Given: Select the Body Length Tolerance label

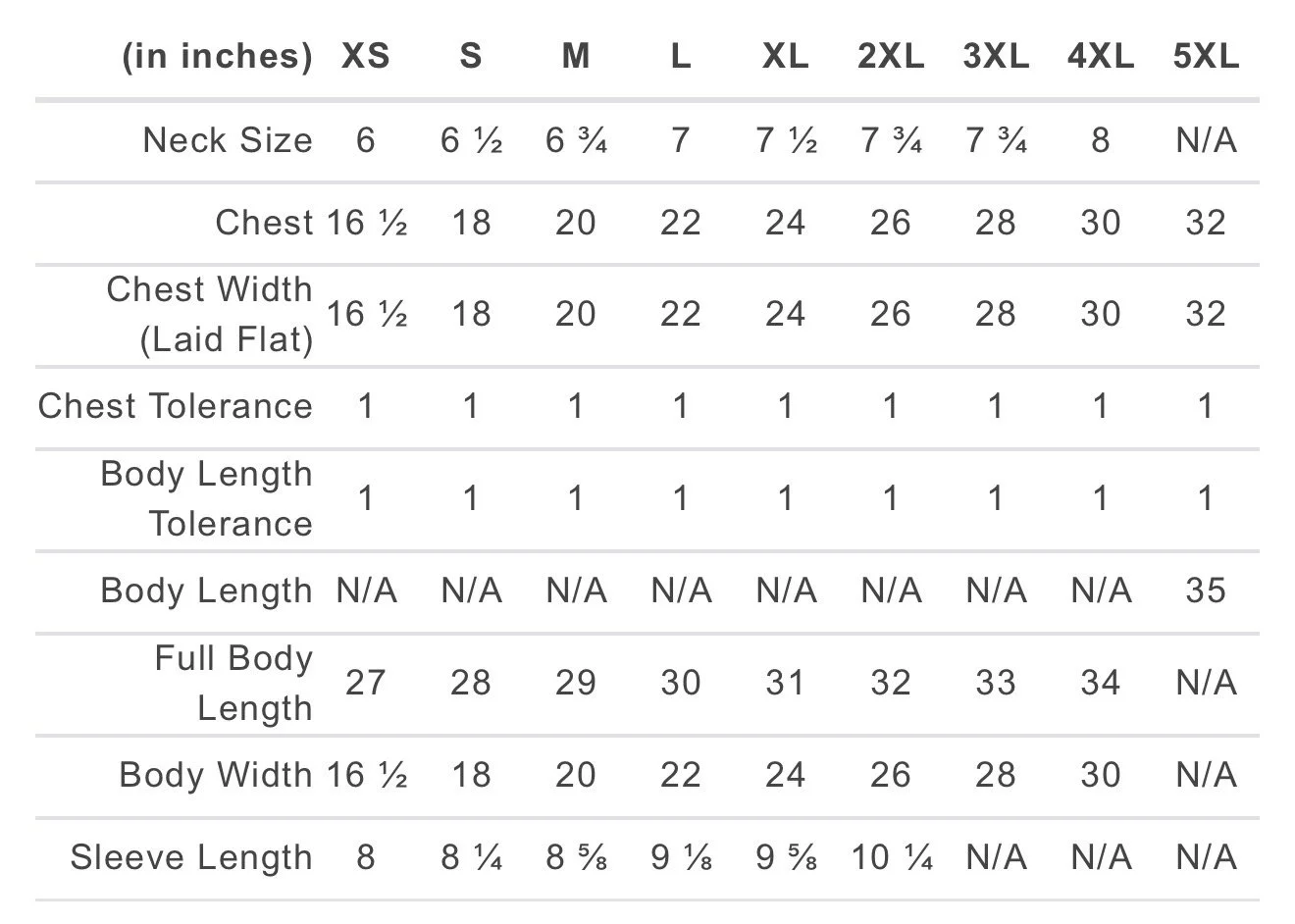Looking at the screenshot, I should pos(206,498).
